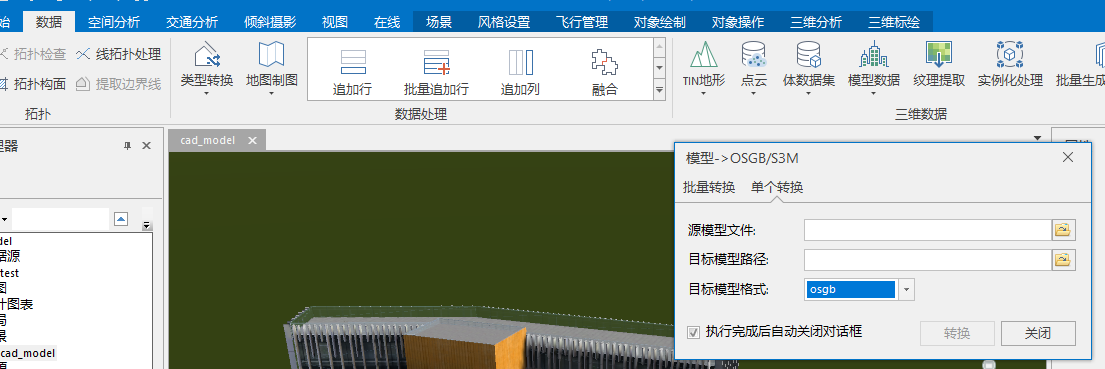
Task: Open 实例化处理 instancing tool
Action: pyautogui.click(x=1010, y=65)
